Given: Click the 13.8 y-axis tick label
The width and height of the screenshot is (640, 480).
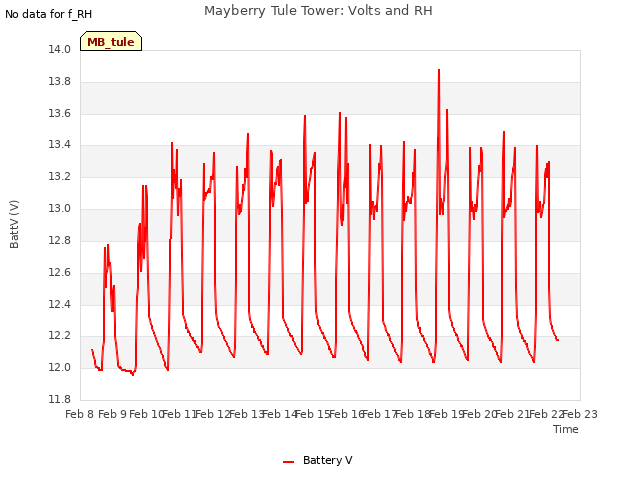Looking at the screenshot, I should (x=60, y=82).
